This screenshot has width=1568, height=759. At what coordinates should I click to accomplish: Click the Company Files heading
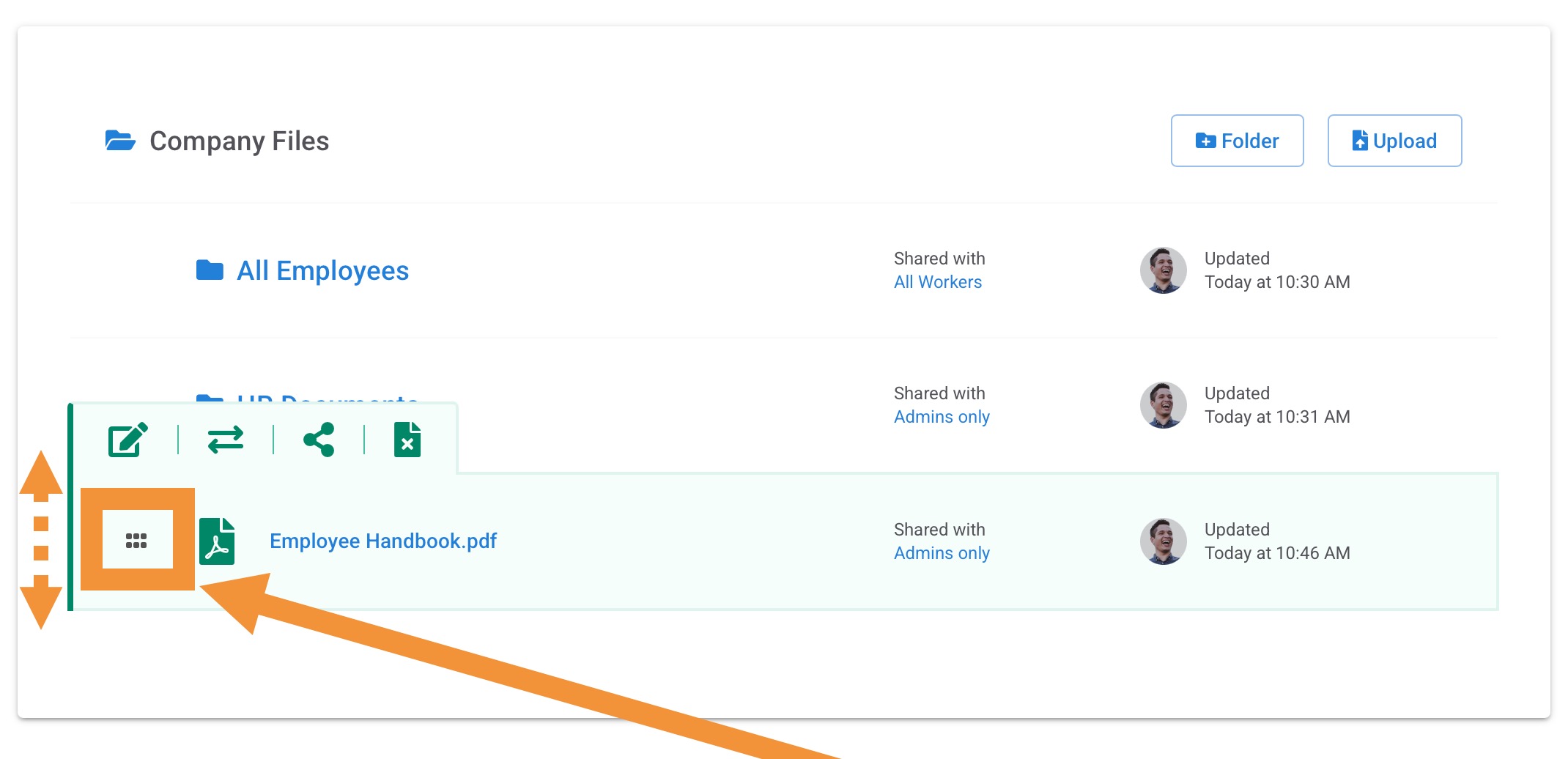[239, 141]
